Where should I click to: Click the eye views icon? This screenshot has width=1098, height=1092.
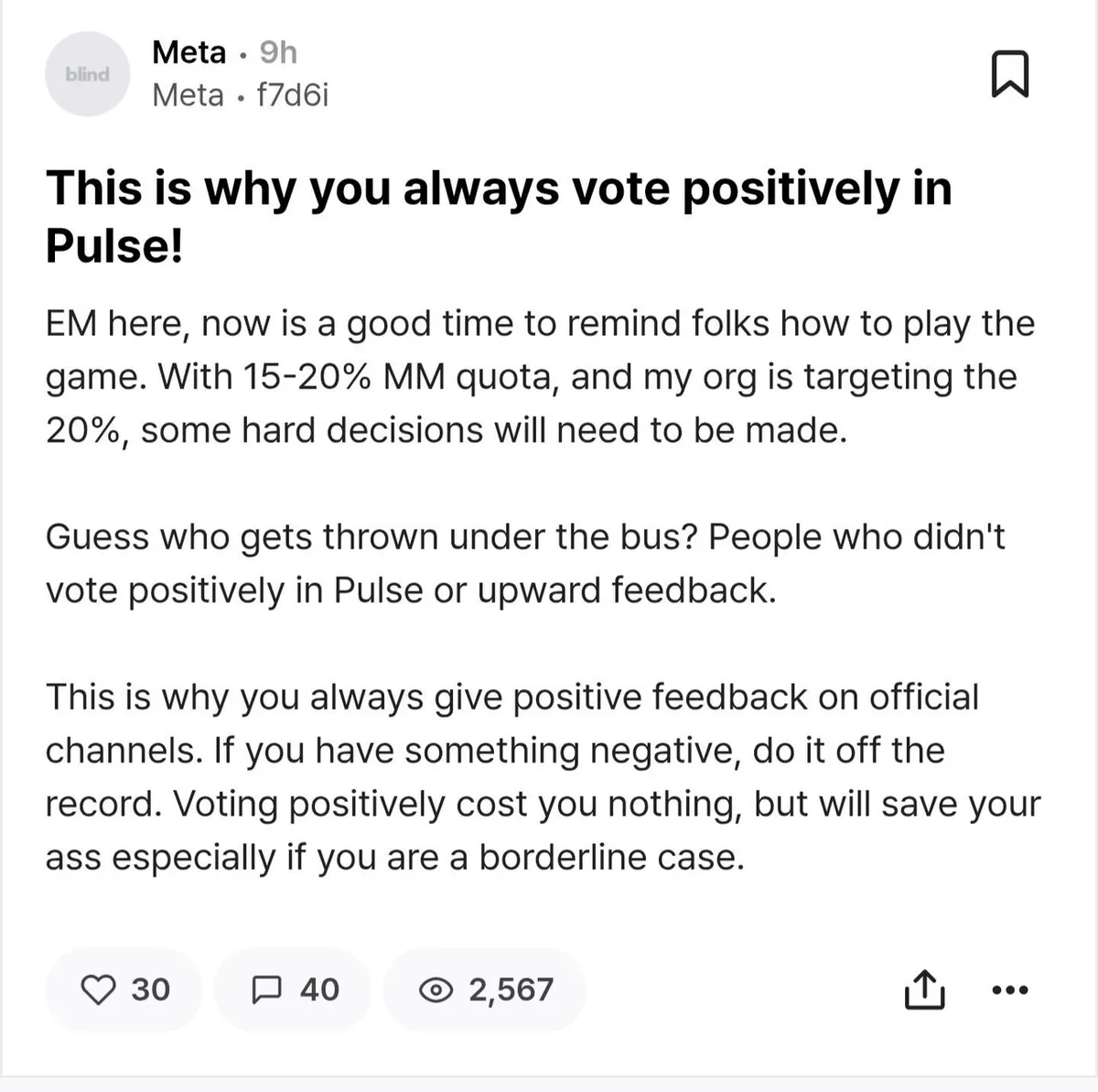click(436, 989)
